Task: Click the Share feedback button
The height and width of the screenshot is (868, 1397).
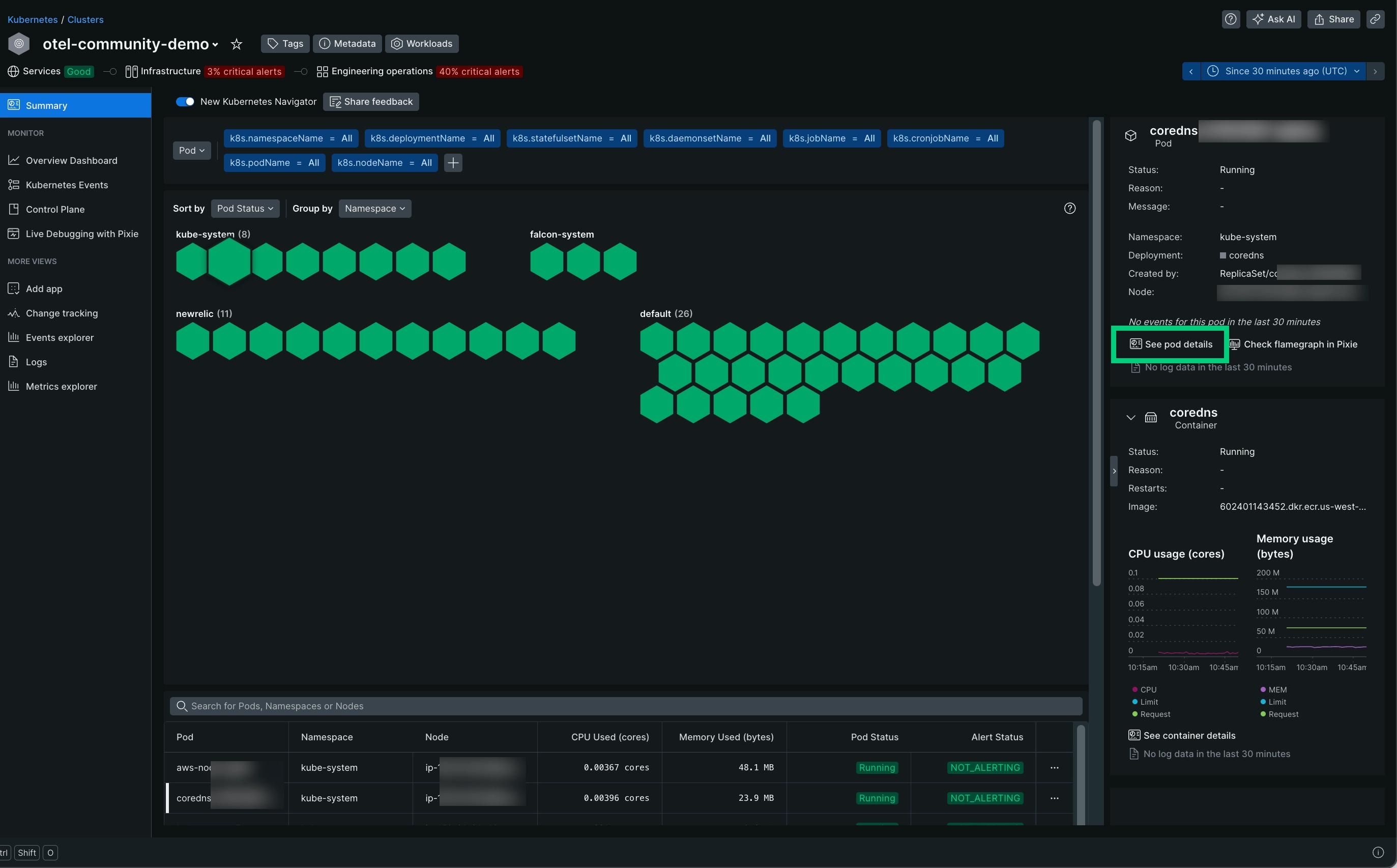Action: pyautogui.click(x=371, y=102)
